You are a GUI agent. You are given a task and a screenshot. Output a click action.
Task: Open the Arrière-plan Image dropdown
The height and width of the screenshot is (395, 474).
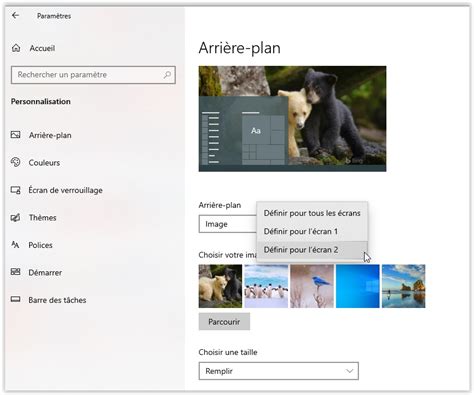(x=228, y=224)
